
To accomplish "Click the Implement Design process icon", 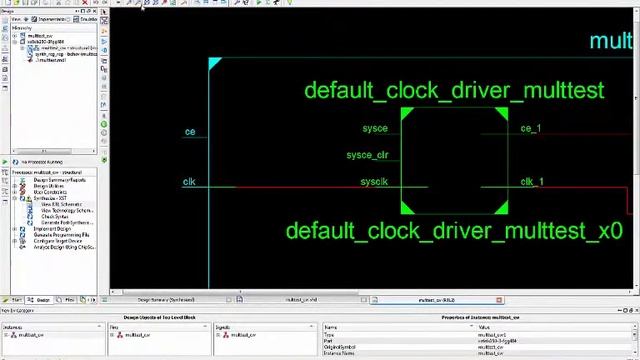I will [23, 229].
